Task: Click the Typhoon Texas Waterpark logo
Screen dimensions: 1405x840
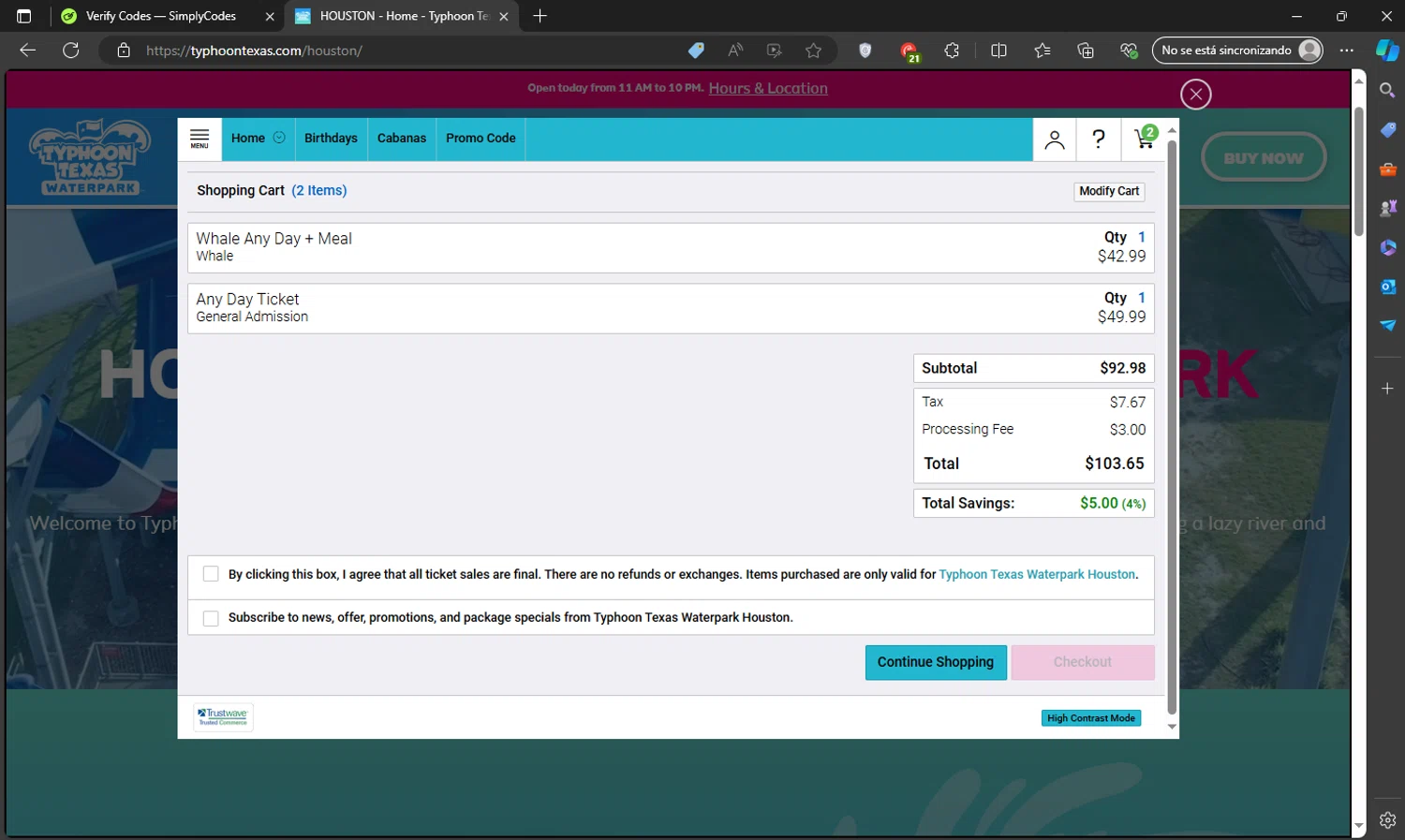Action: 89,156
